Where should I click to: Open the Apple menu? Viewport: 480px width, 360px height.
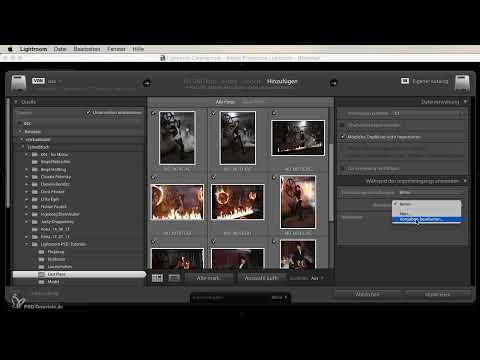[10, 49]
